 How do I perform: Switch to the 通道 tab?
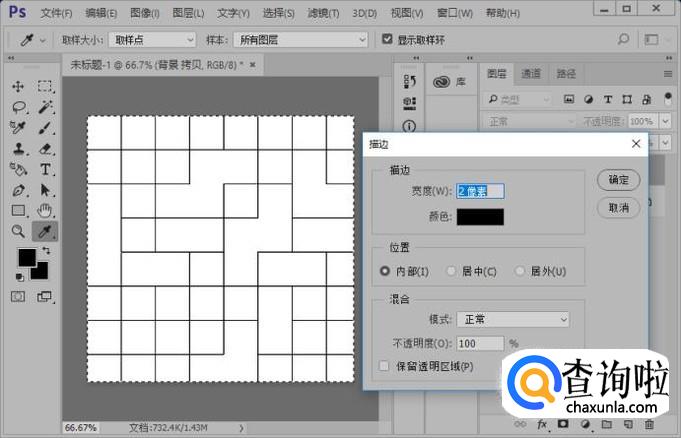531,73
